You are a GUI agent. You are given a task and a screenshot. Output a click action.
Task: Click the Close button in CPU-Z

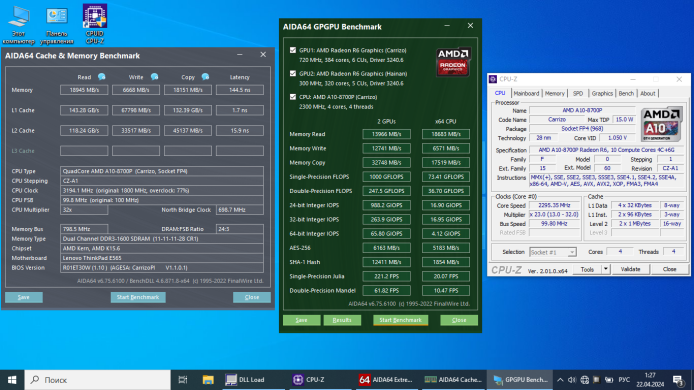[x=669, y=269]
